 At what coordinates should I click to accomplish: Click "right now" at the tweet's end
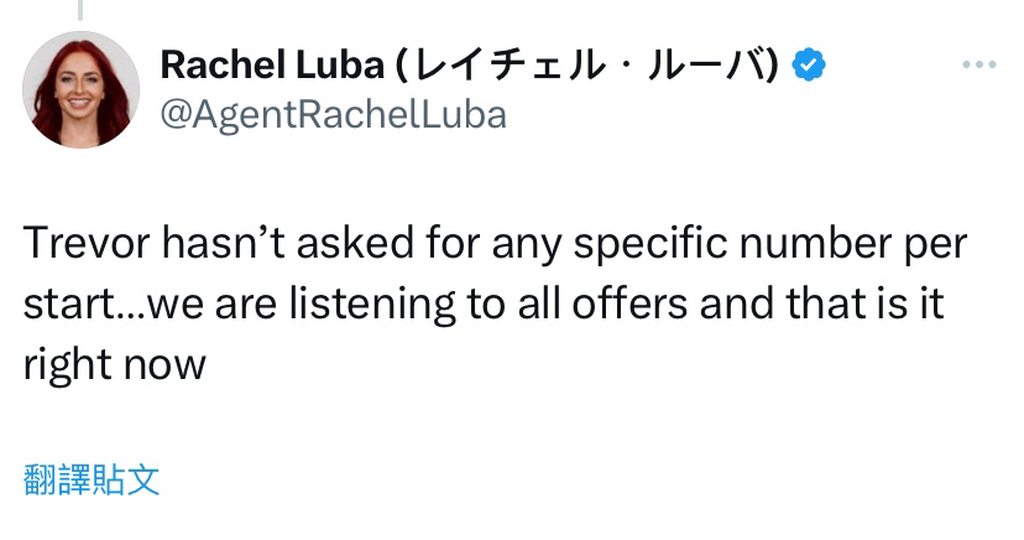click(x=113, y=364)
